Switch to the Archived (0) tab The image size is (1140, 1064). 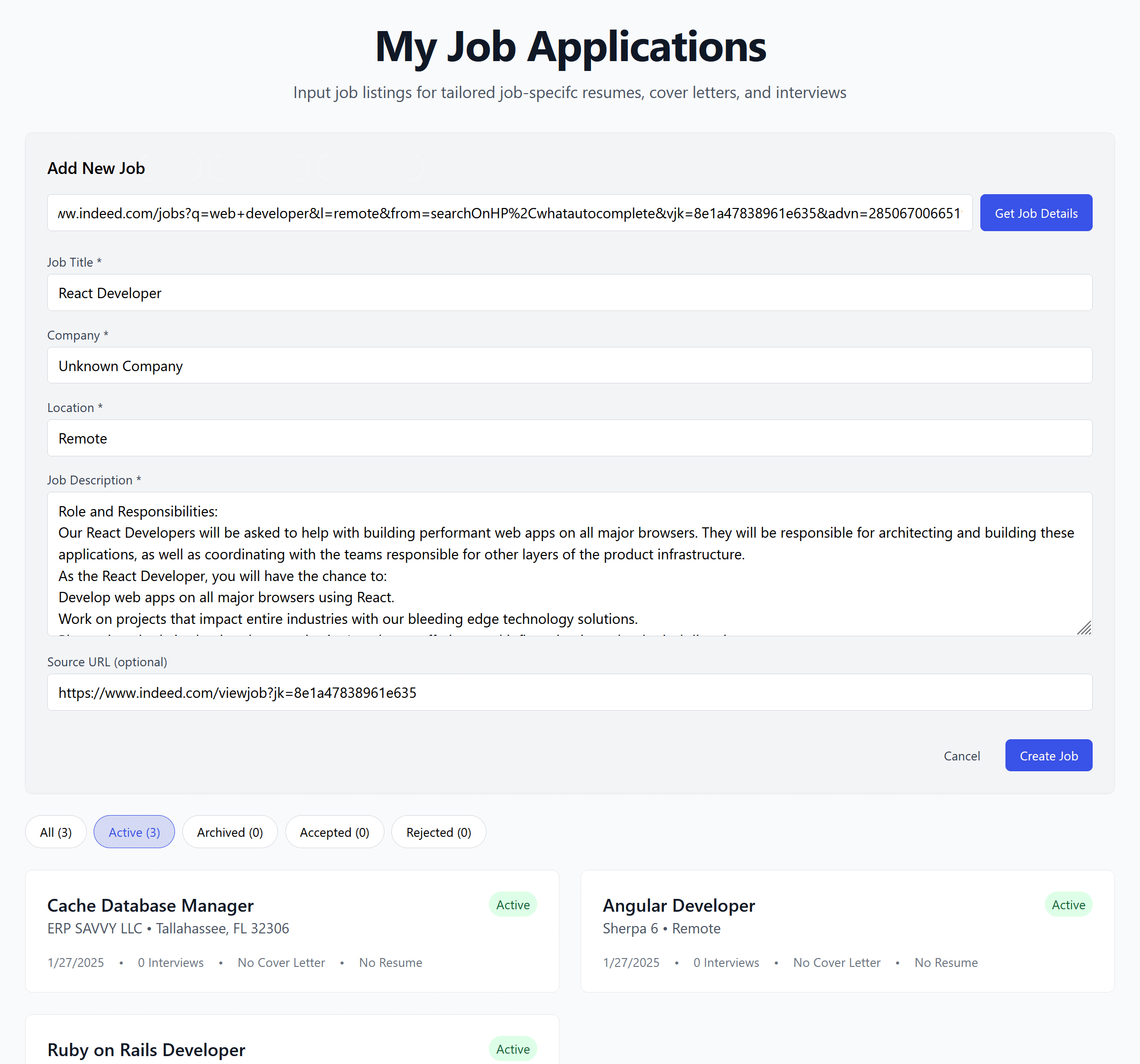pyautogui.click(x=229, y=832)
